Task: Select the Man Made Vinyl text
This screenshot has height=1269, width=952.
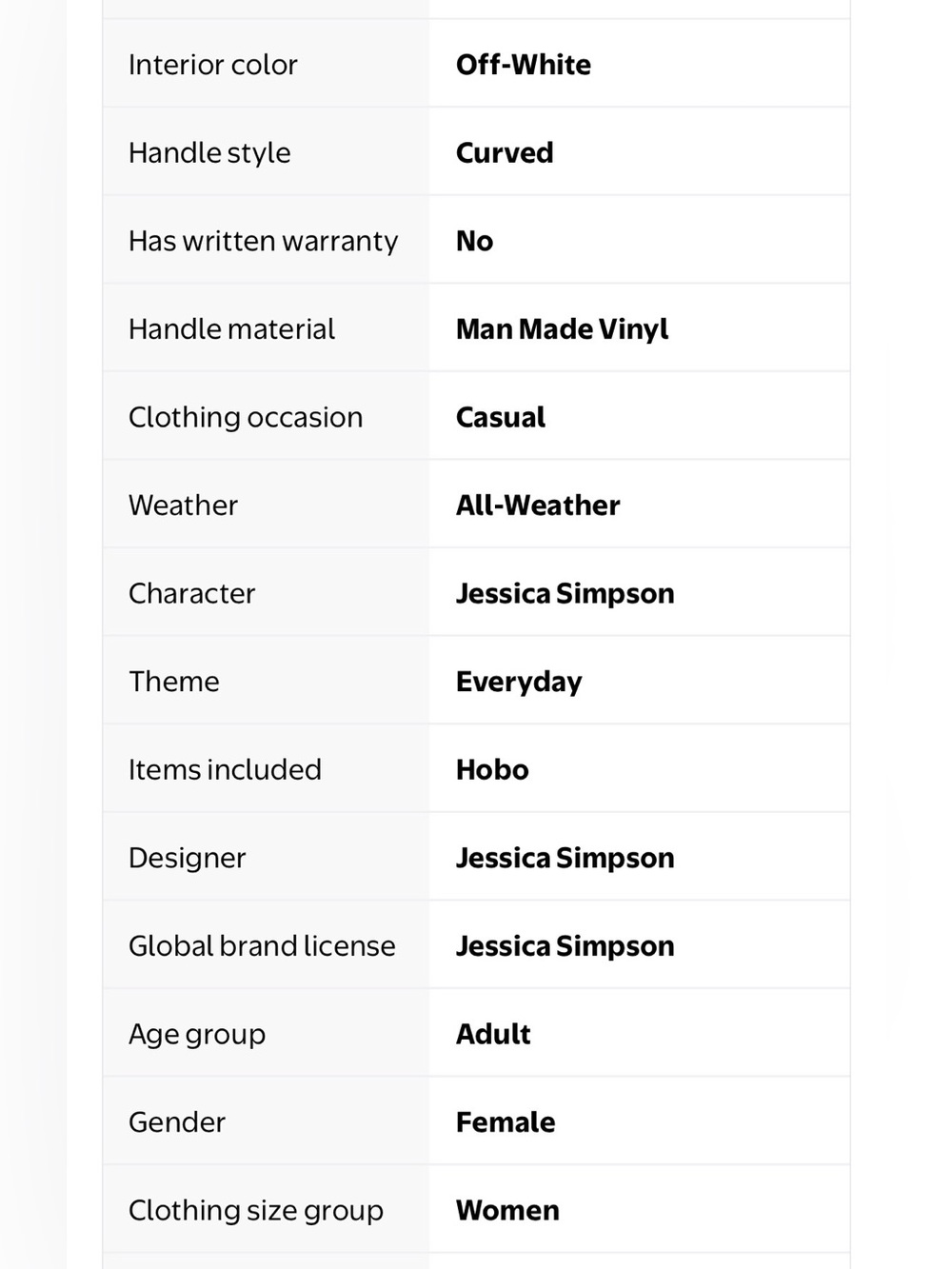Action: (x=562, y=329)
